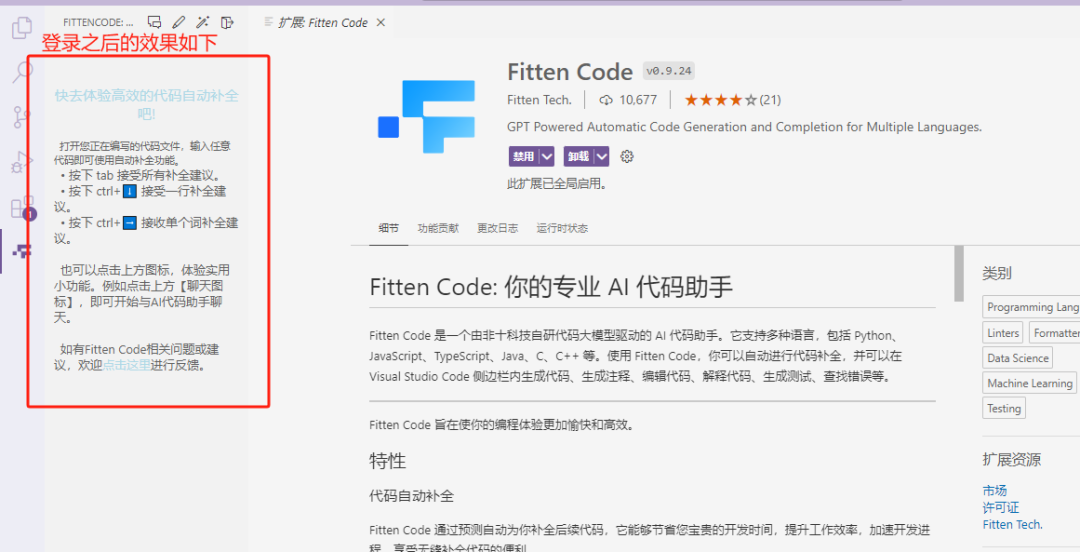
Task: Click the 代码自动补全 subheading
Action: (411, 496)
